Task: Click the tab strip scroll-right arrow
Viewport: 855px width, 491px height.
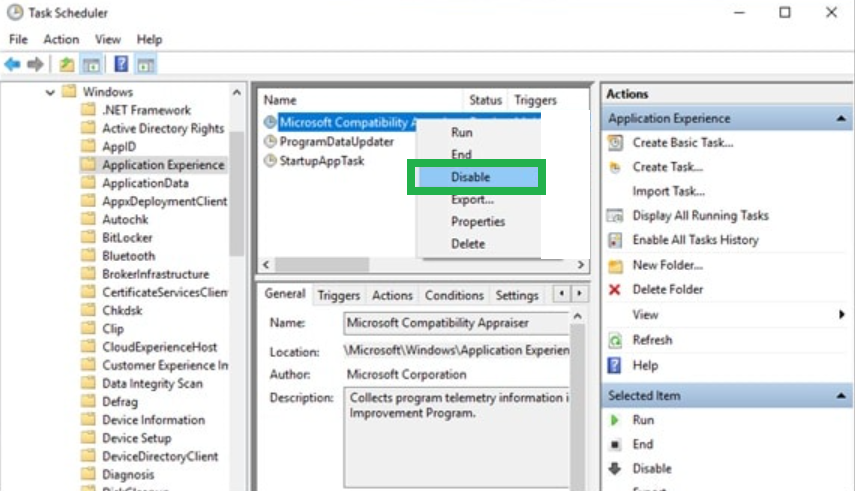Action: coord(579,294)
